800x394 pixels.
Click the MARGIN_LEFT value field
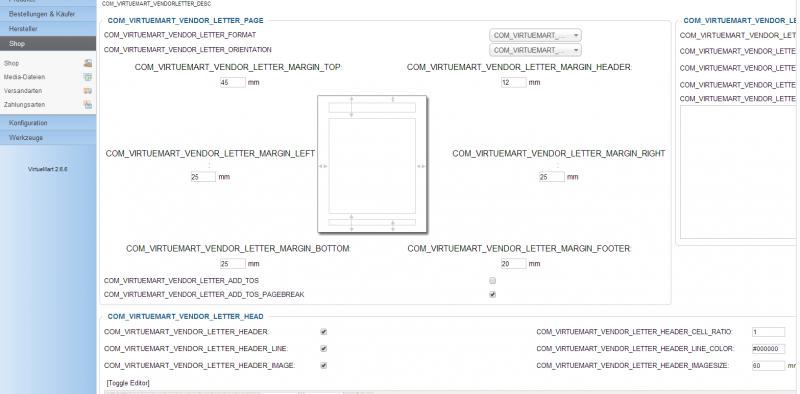click(203, 177)
